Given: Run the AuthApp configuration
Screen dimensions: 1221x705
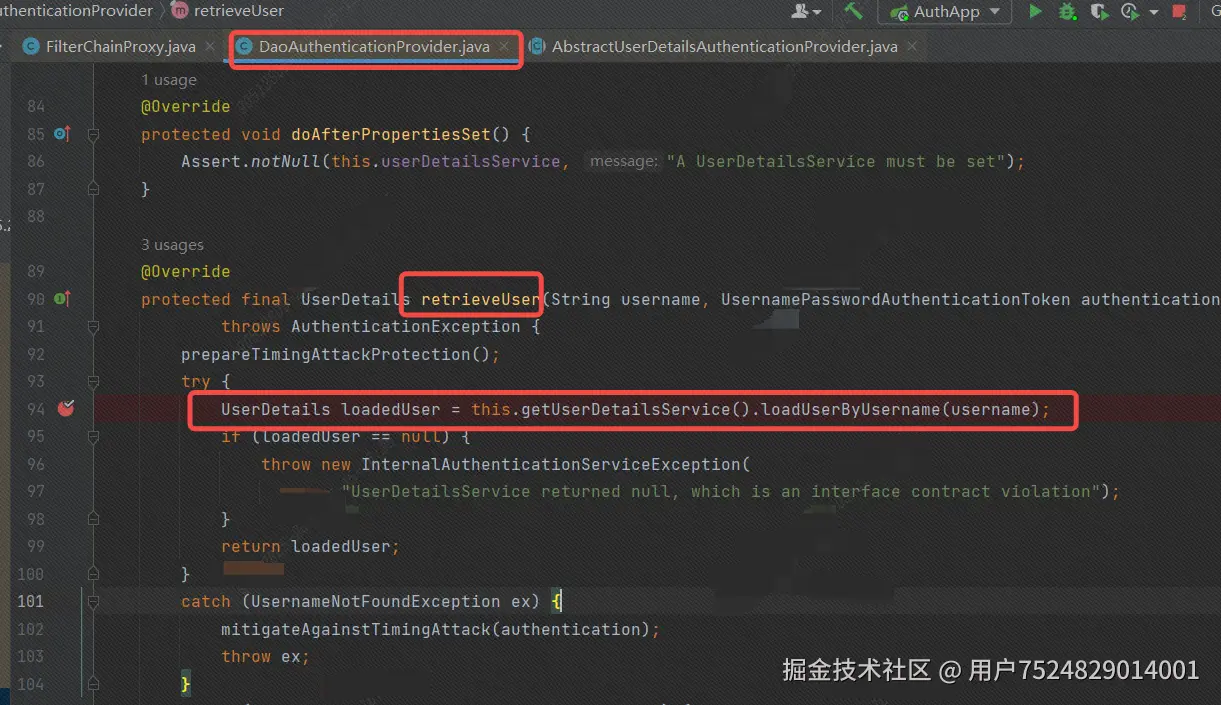Looking at the screenshot, I should point(1036,11).
